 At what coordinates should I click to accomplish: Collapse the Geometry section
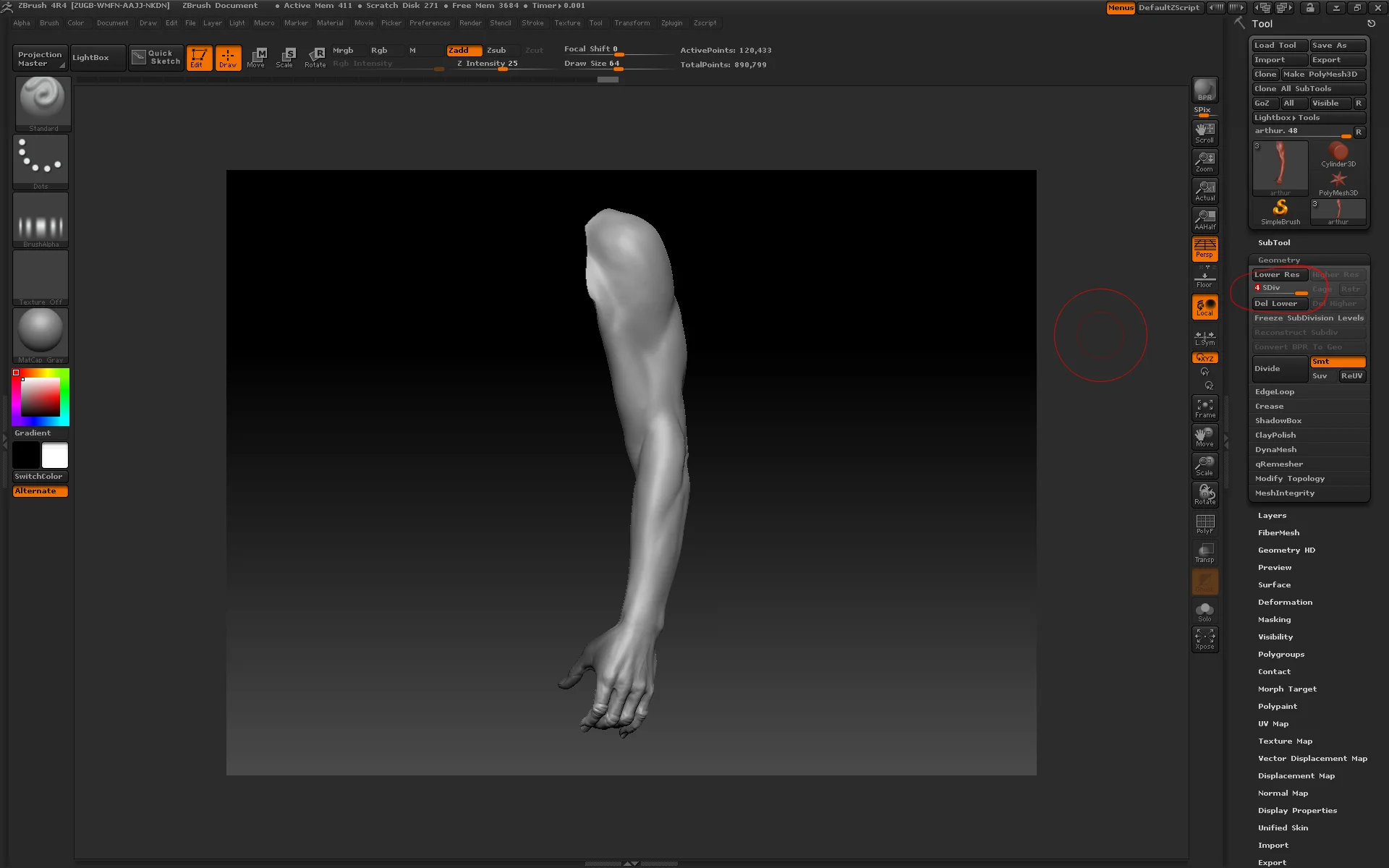tap(1279, 260)
